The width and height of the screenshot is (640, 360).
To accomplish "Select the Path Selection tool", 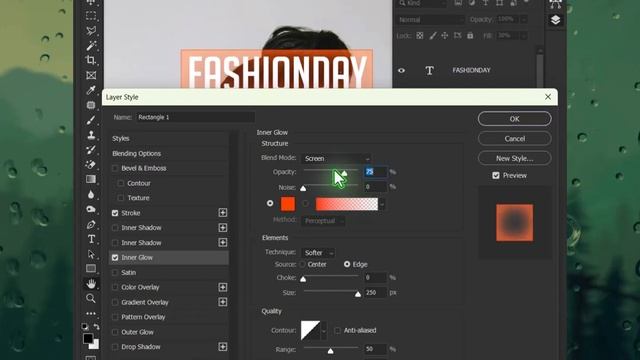I will click(91, 254).
